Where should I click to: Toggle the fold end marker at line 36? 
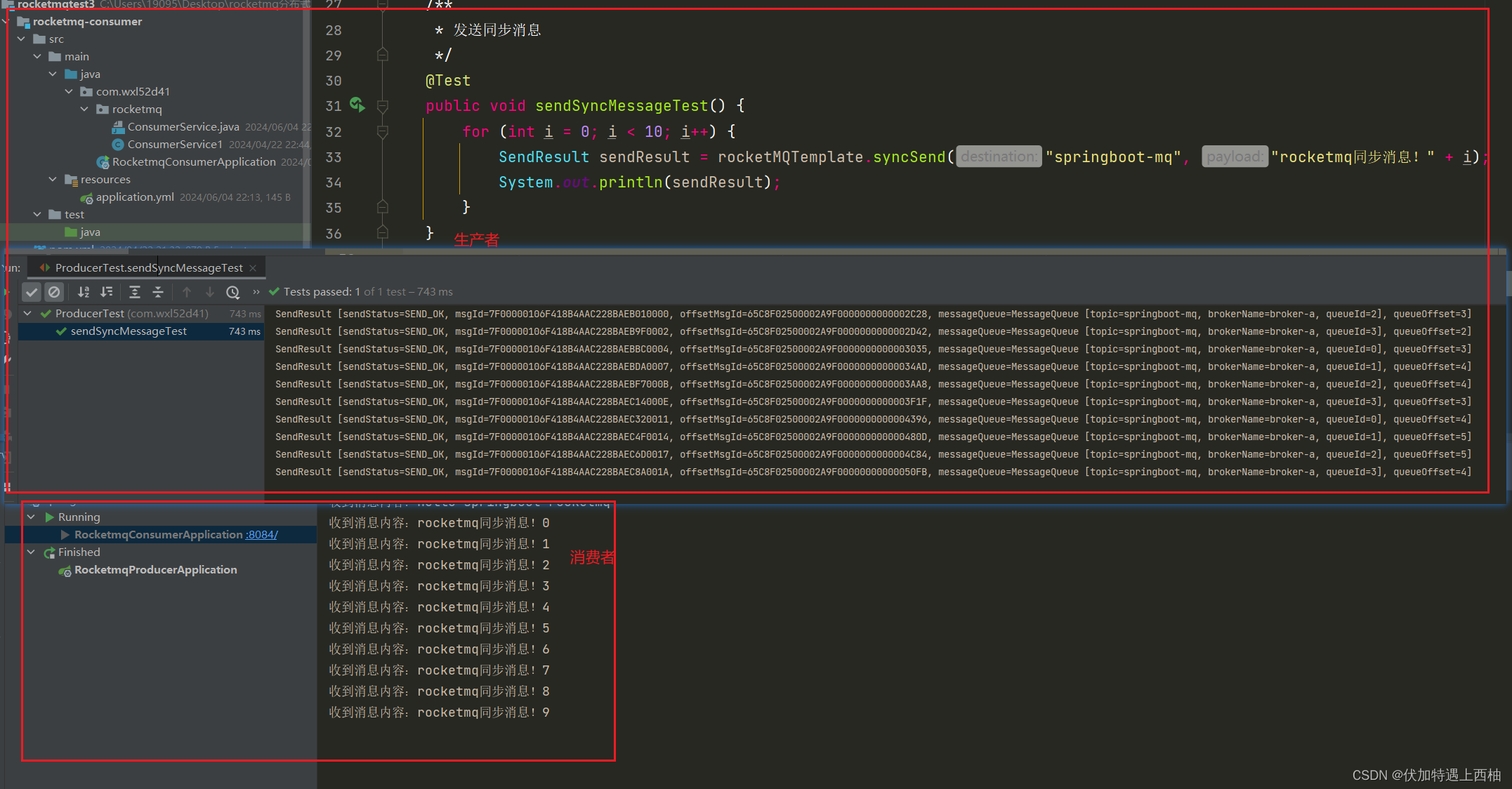tap(383, 232)
